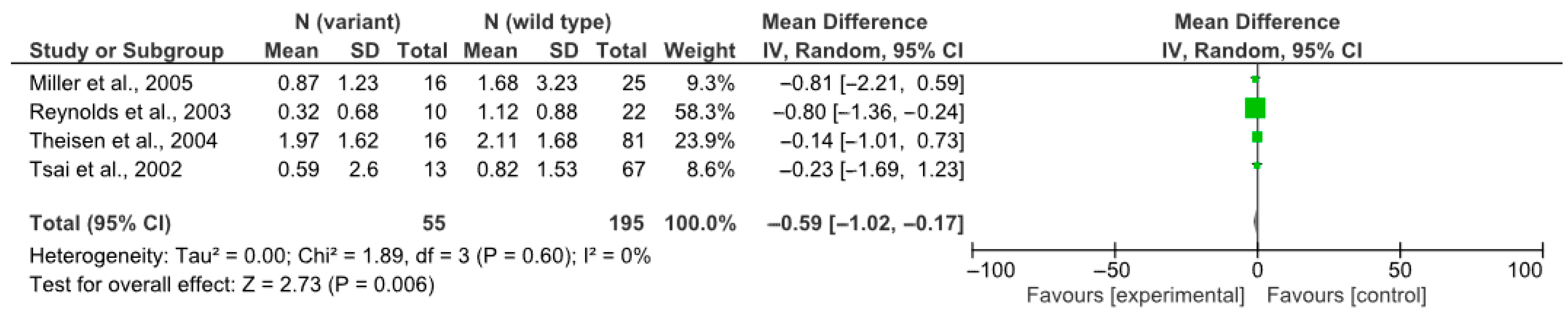Select the Reynolds et al., 2003 study label
Screen dimensions: 1568x314
(x=130, y=112)
